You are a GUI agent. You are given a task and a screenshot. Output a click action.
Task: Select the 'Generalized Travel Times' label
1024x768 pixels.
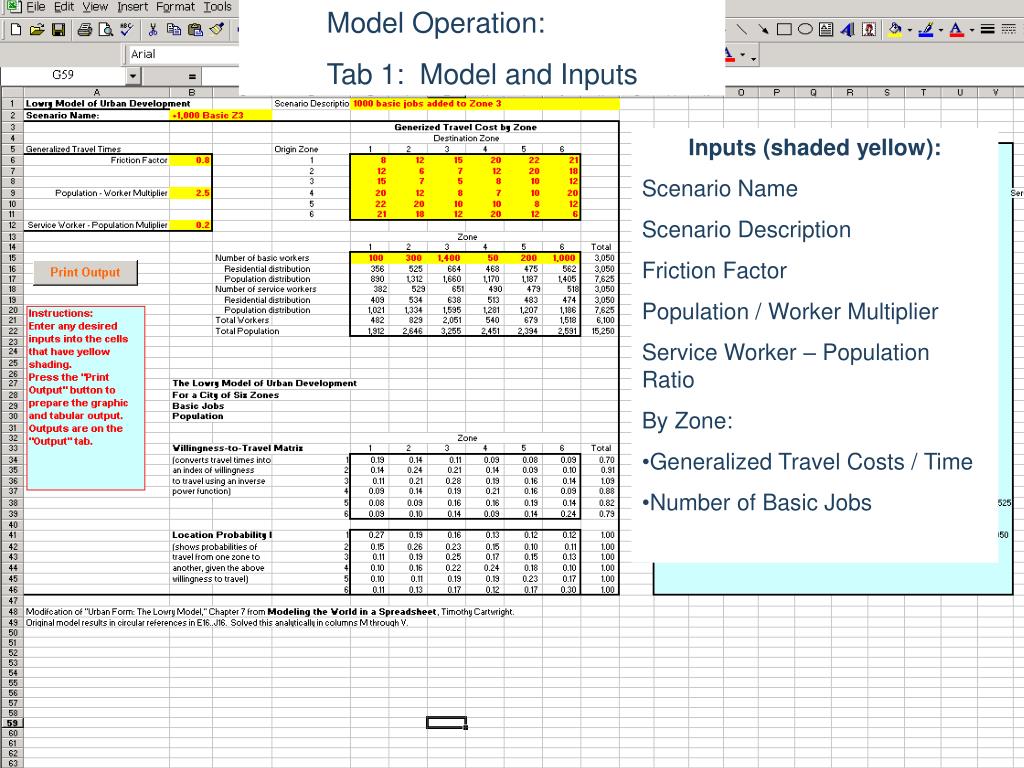tap(73, 149)
